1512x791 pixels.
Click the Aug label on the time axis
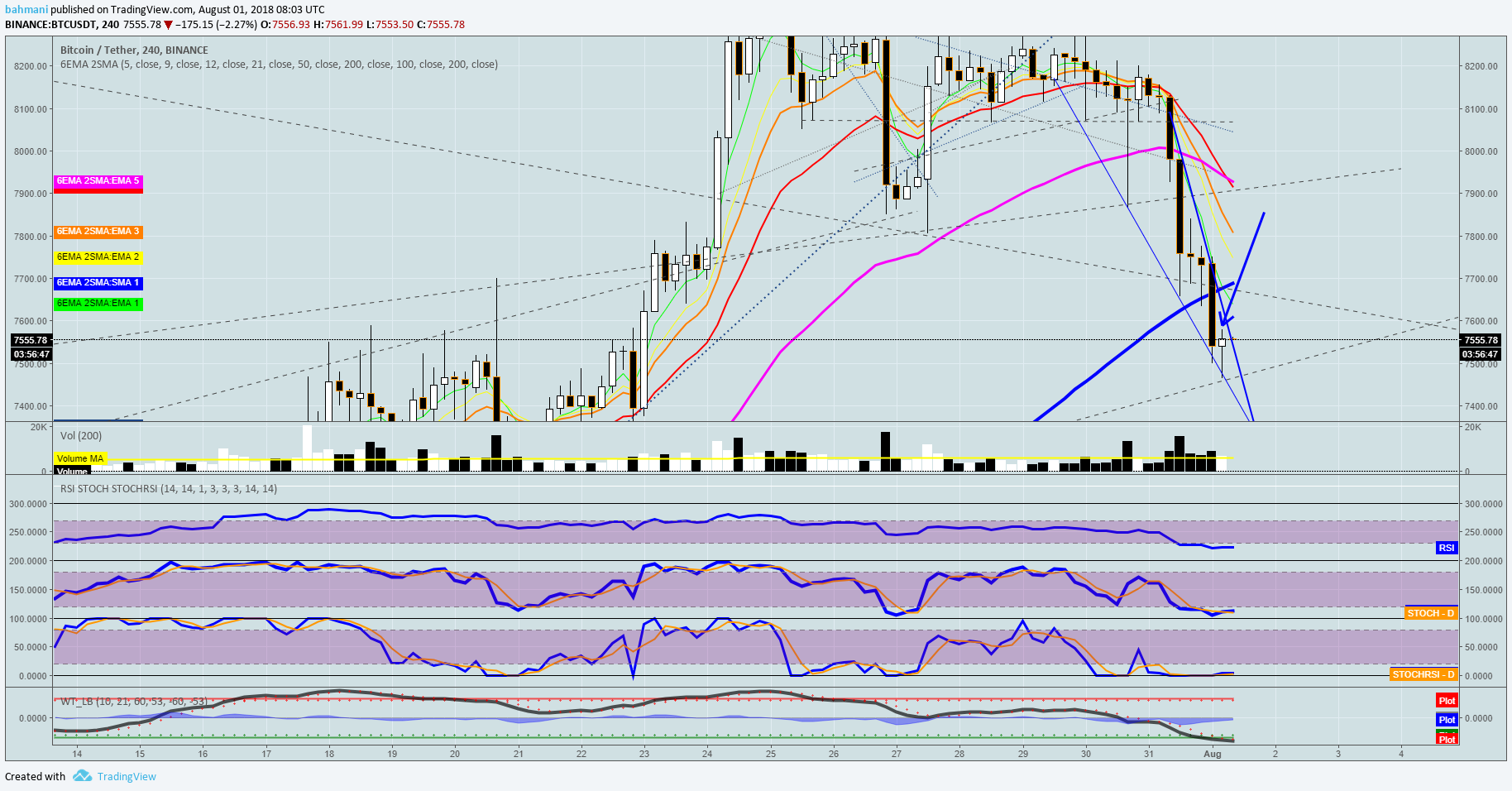click(x=1213, y=754)
